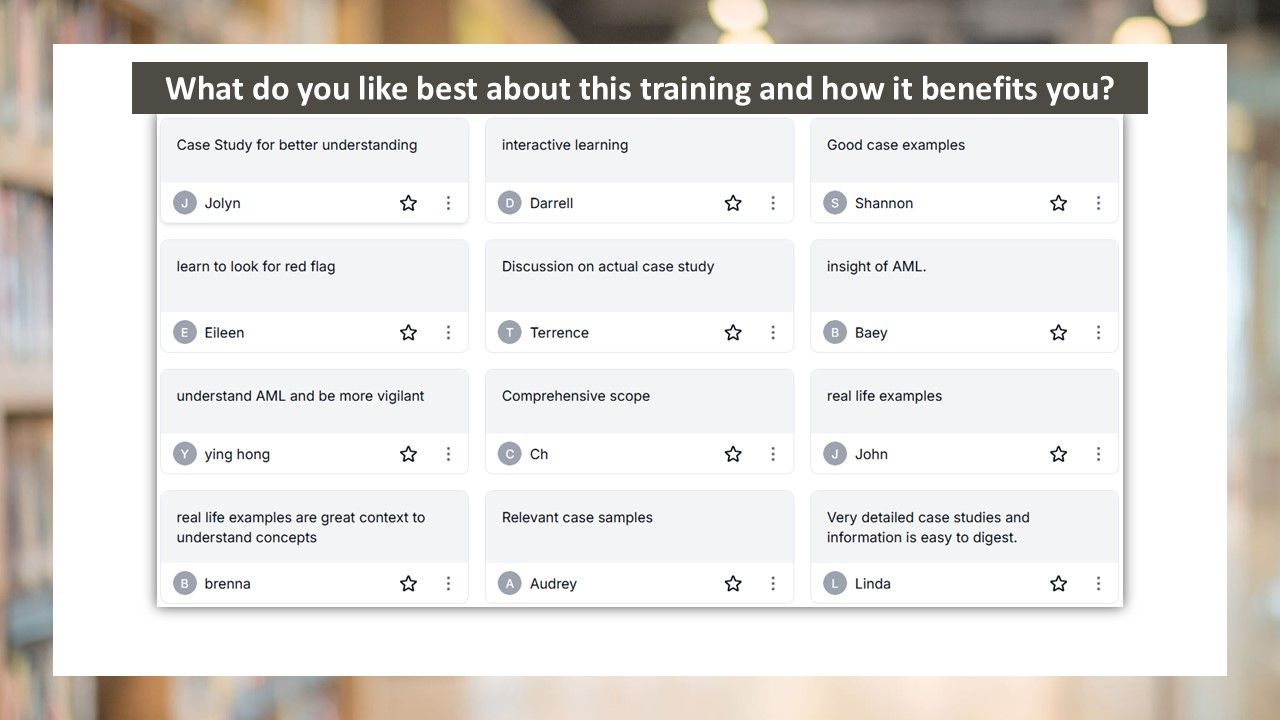Click the name Terrence
This screenshot has height=720, width=1280.
coord(559,333)
